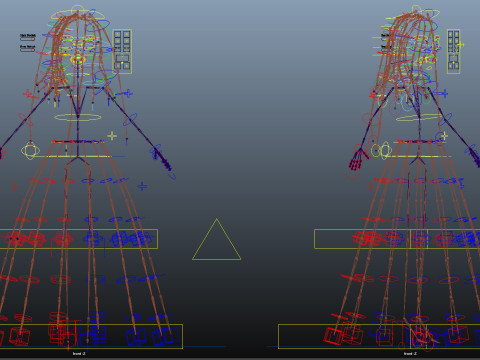Select left rig's red cross locator beside skirt
This screenshot has width=480, height=360.
14,186
